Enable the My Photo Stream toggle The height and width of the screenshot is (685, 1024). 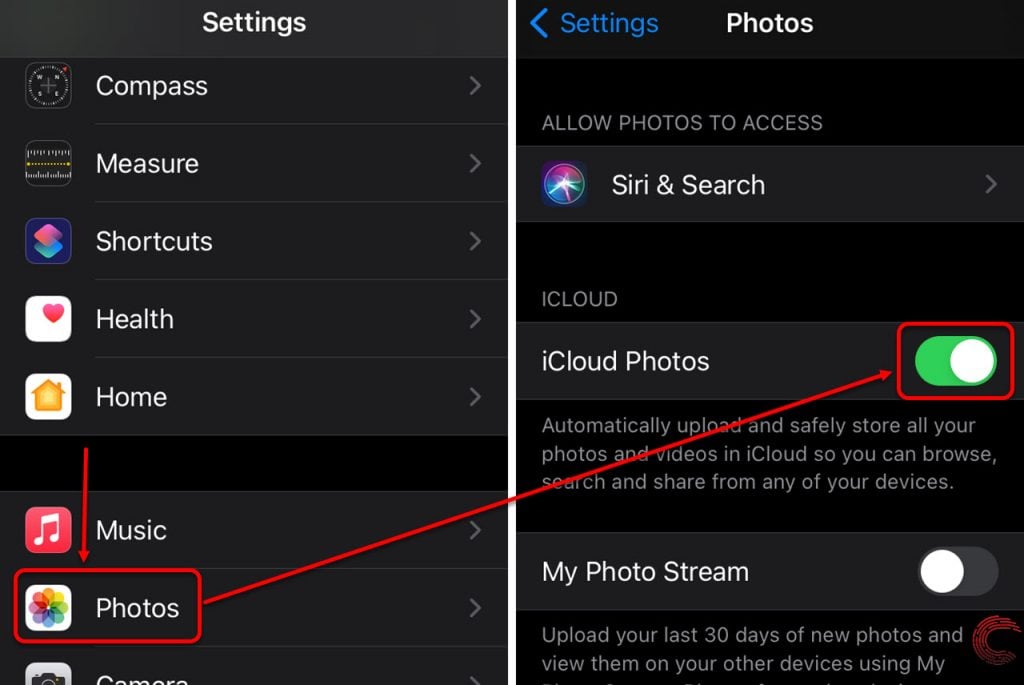(x=958, y=571)
